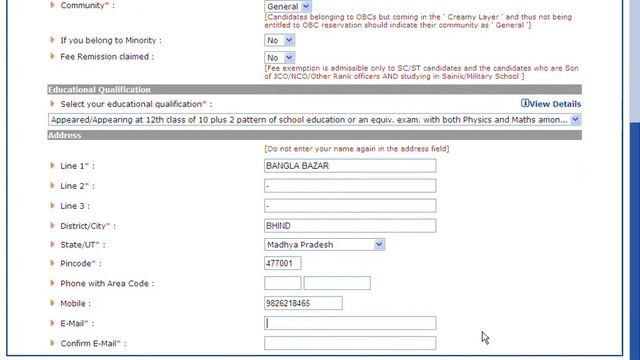Focus the Confirm E-Mail input field
640x360 pixels.
tap(350, 343)
